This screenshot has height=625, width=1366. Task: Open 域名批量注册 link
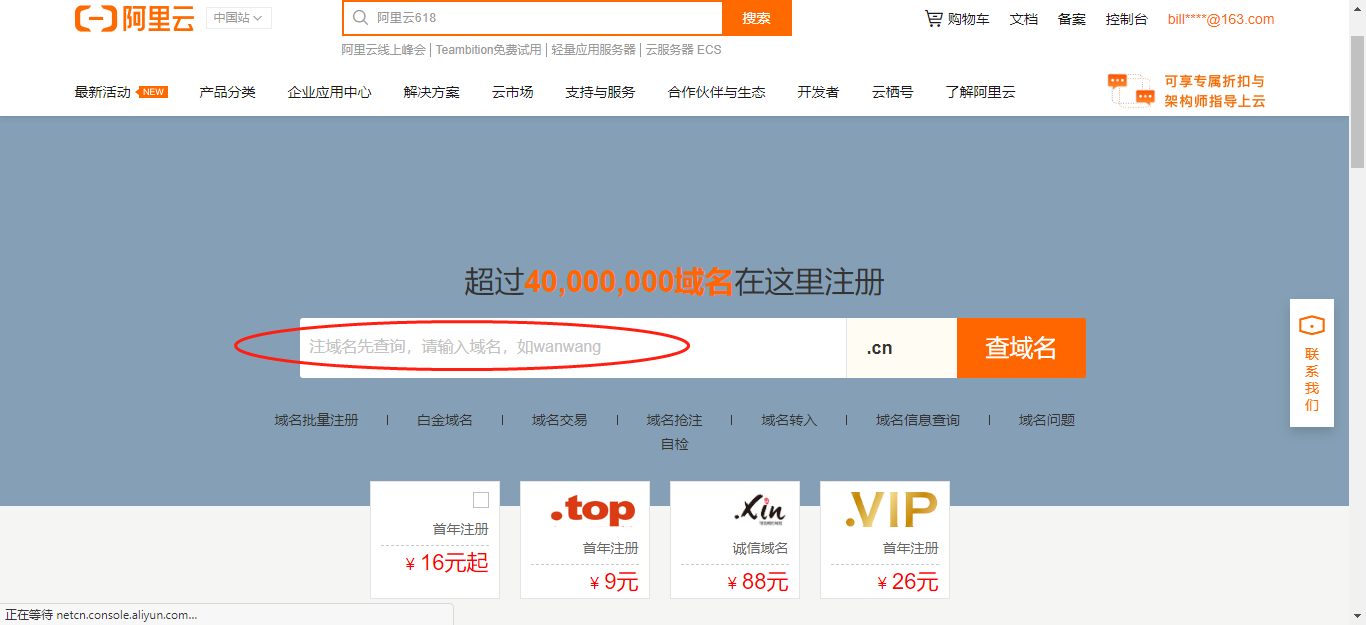tap(316, 420)
